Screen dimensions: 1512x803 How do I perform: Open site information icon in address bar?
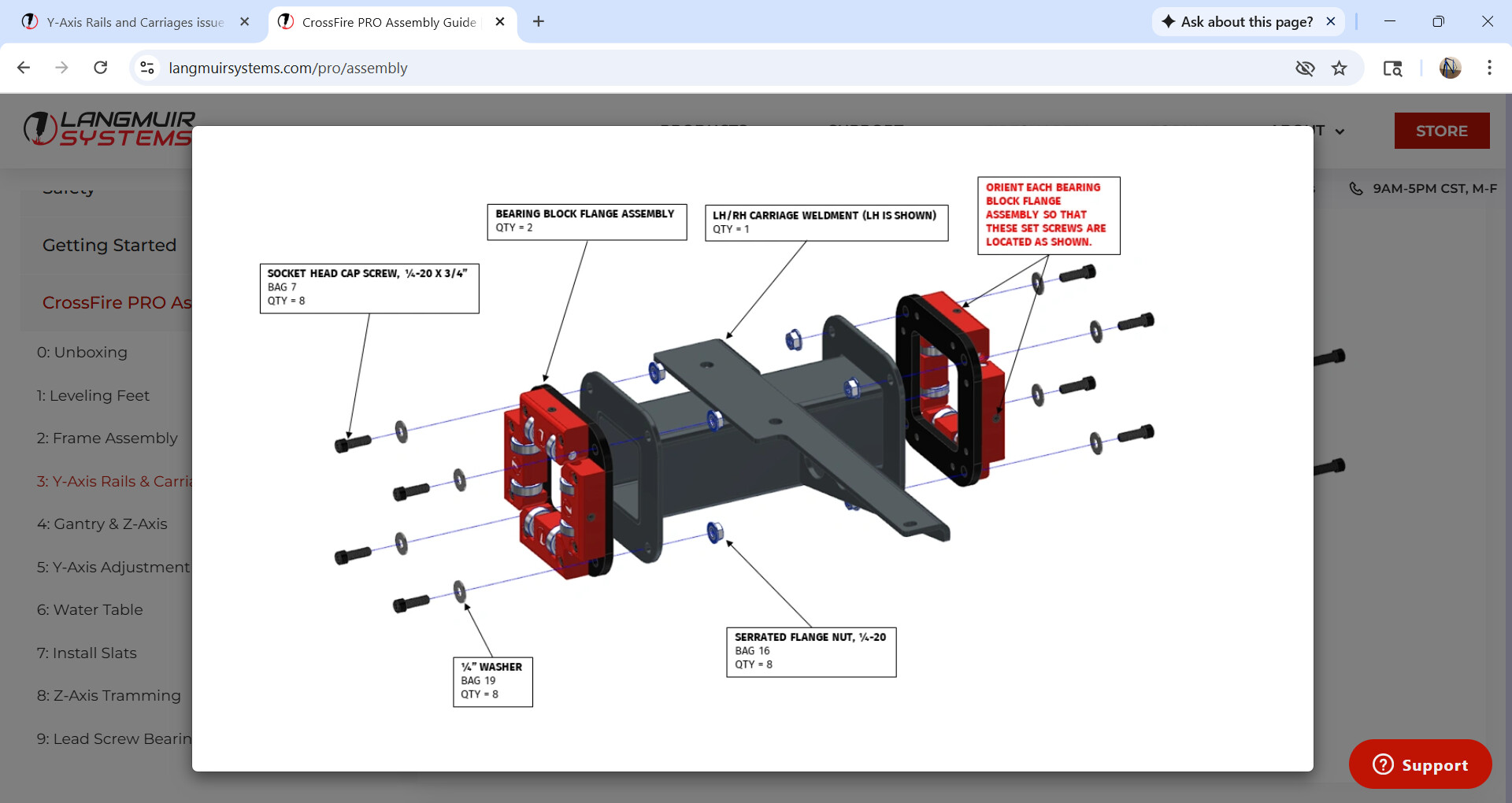click(147, 68)
